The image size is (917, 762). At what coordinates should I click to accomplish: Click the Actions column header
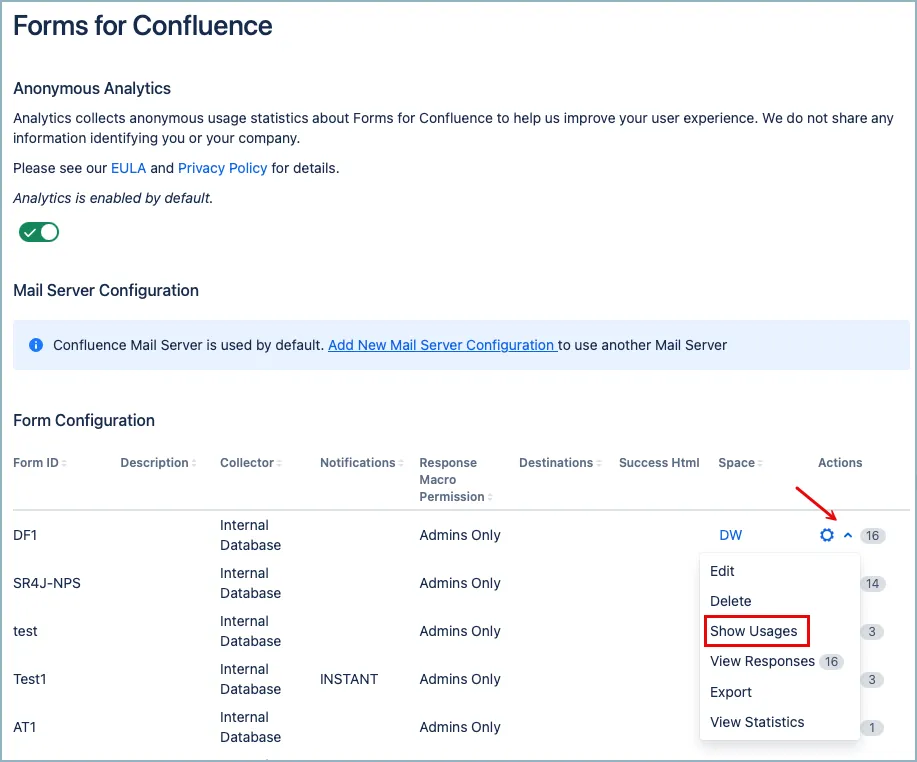coord(840,463)
